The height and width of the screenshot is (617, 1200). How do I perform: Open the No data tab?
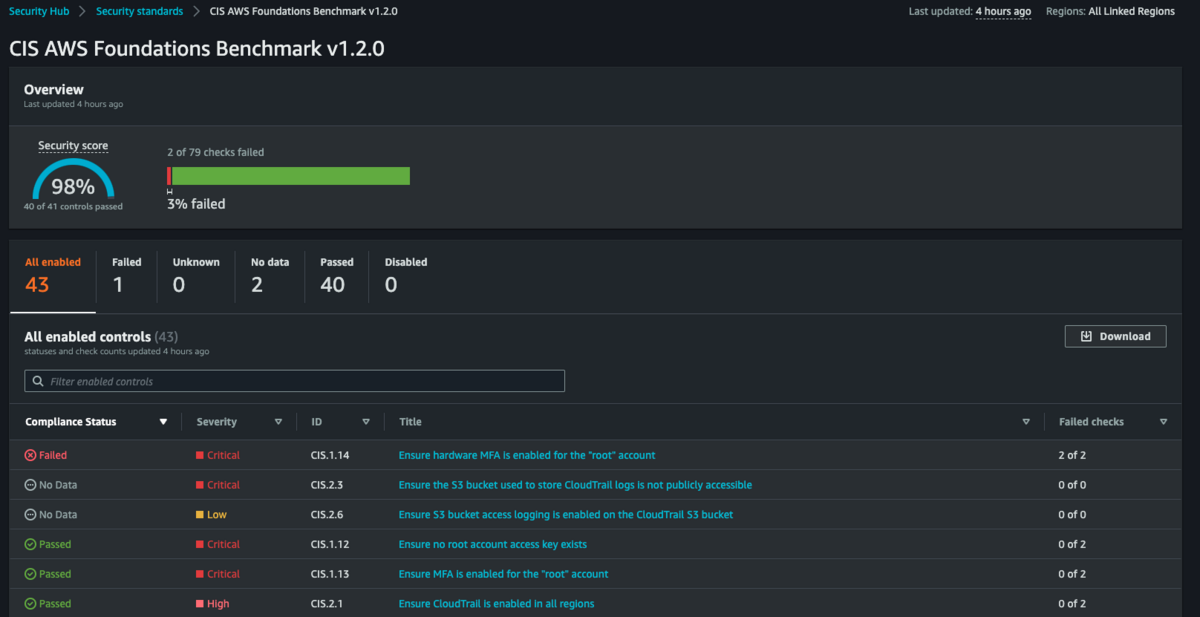(x=270, y=274)
